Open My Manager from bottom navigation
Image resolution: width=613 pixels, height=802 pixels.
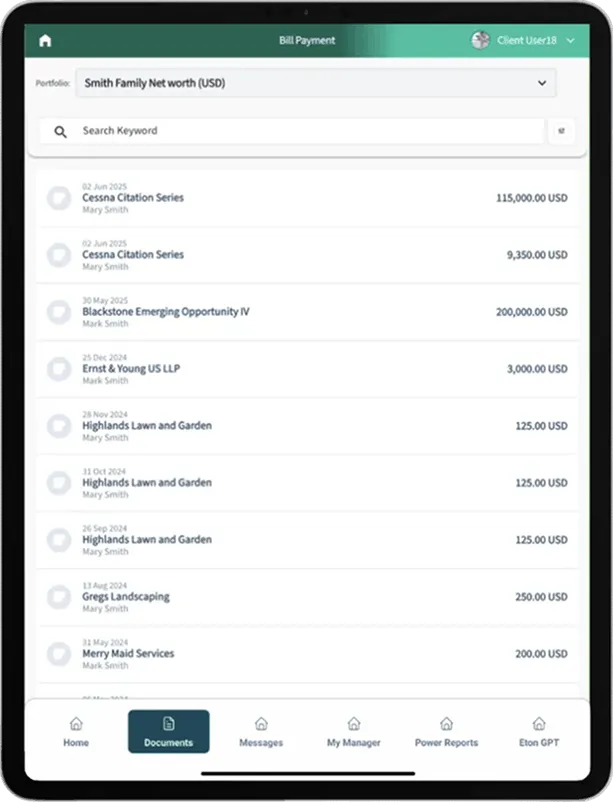353,731
